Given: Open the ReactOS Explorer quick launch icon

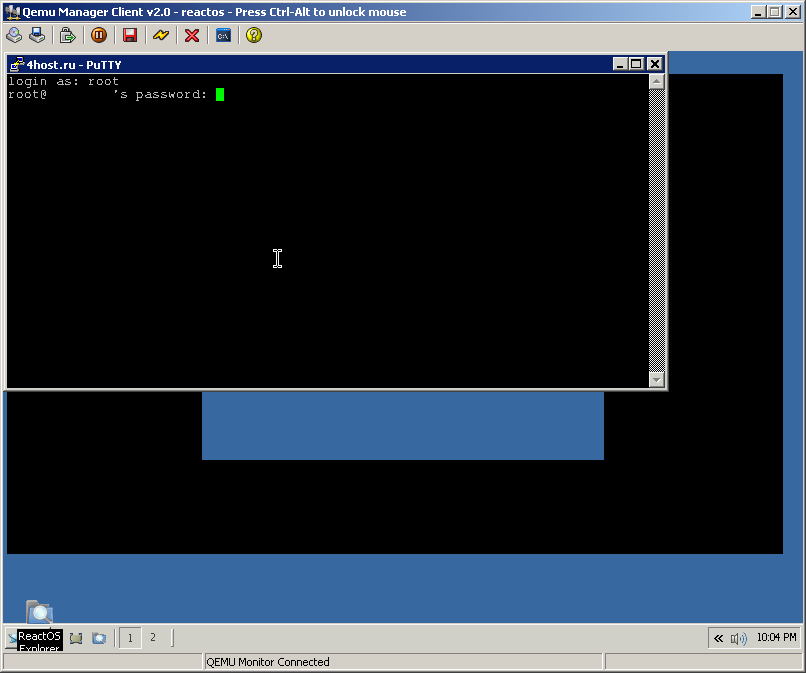Looking at the screenshot, I should [x=99, y=638].
